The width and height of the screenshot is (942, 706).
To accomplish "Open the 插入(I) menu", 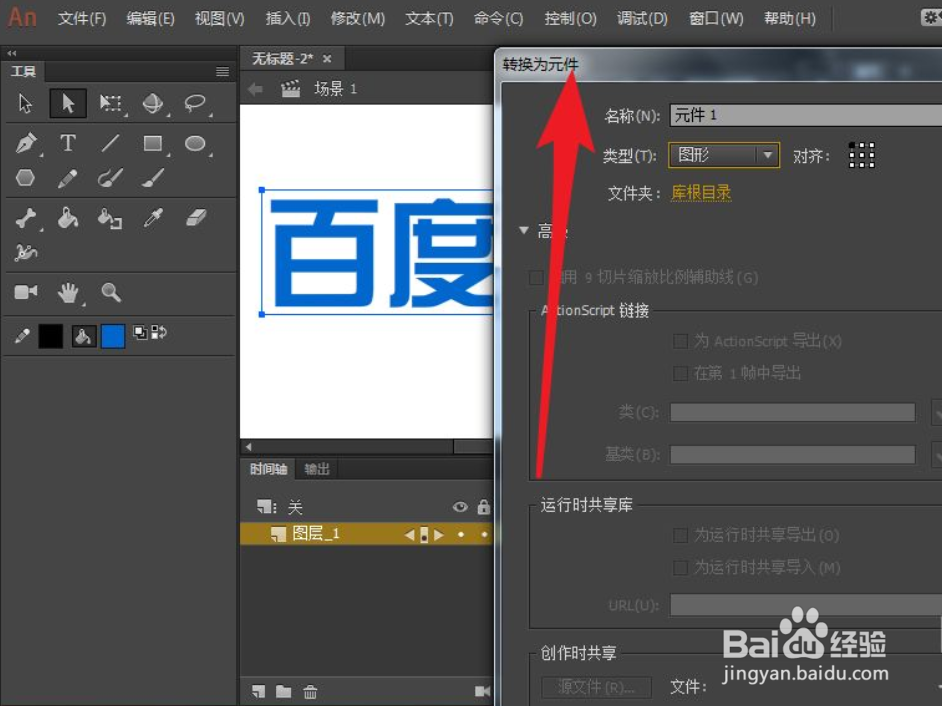I will tap(288, 19).
